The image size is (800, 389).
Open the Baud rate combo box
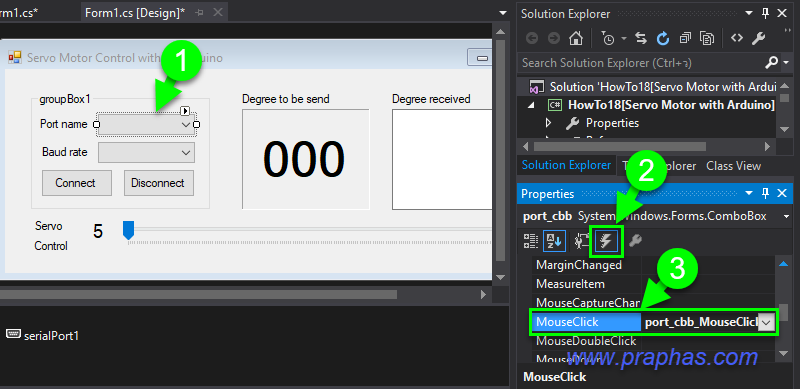(x=146, y=152)
